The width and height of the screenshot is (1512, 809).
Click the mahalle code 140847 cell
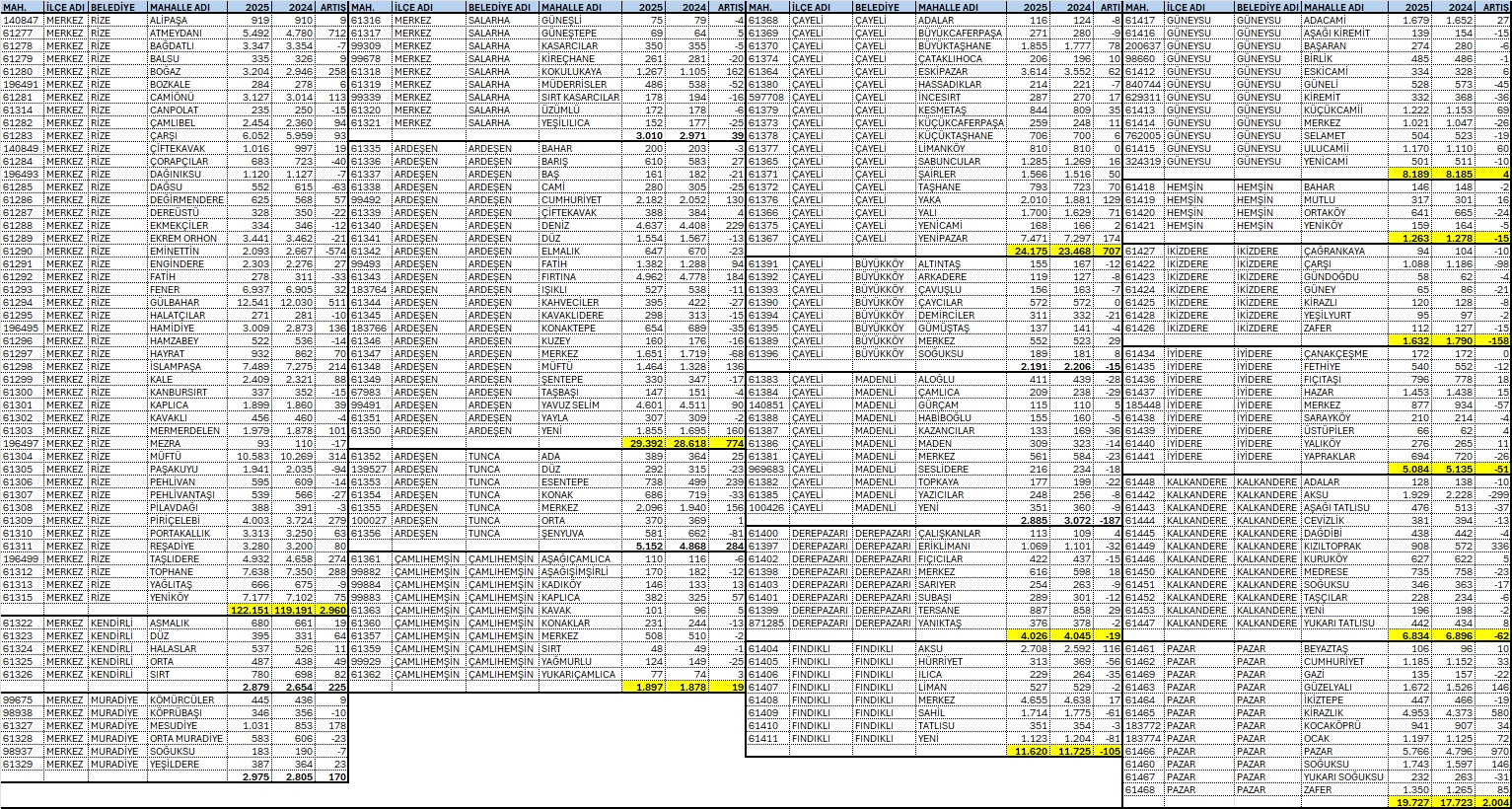(22, 20)
